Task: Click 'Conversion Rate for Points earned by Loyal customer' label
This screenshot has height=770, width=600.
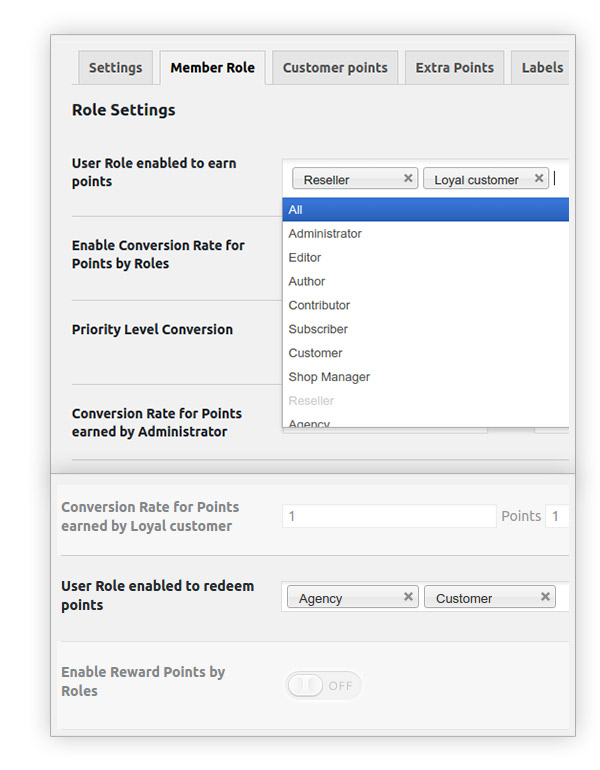Action: click(150, 516)
